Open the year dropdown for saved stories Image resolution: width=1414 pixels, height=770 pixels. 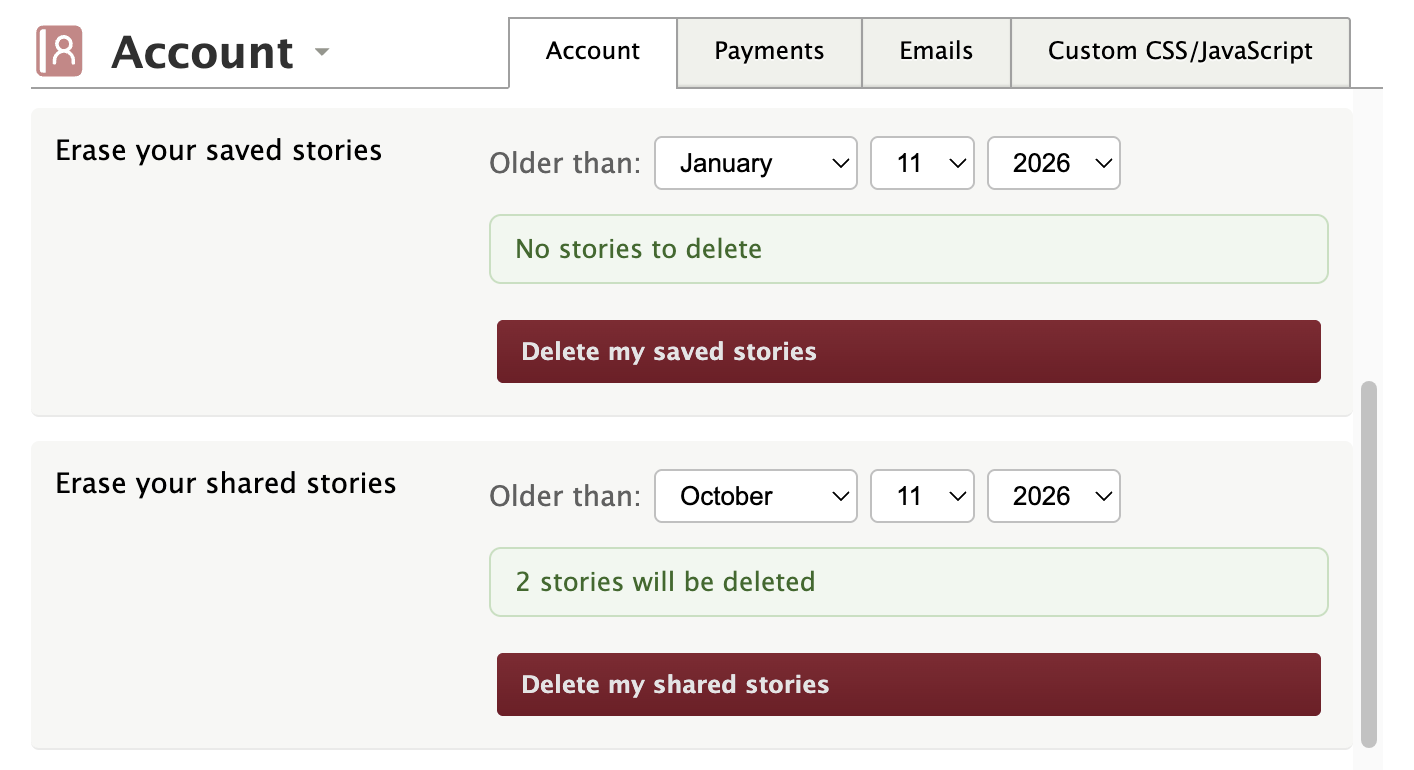click(x=1053, y=163)
